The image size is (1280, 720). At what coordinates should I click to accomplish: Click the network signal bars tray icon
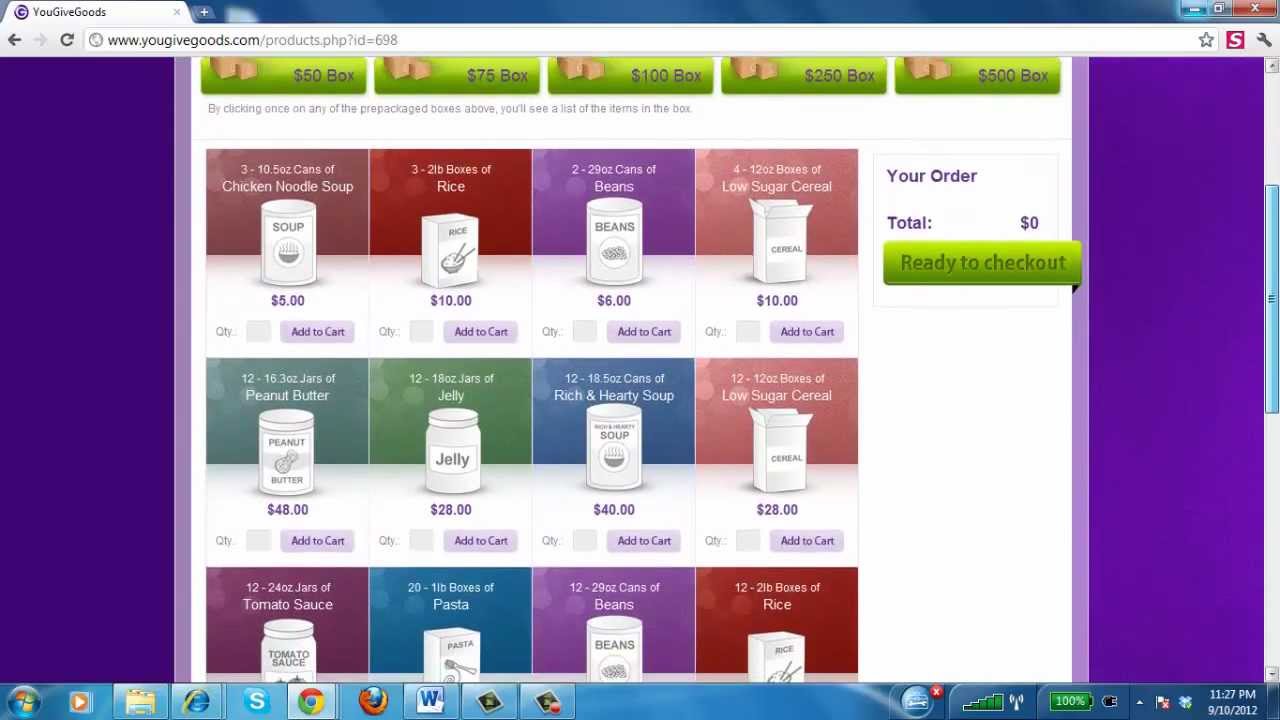(982, 702)
